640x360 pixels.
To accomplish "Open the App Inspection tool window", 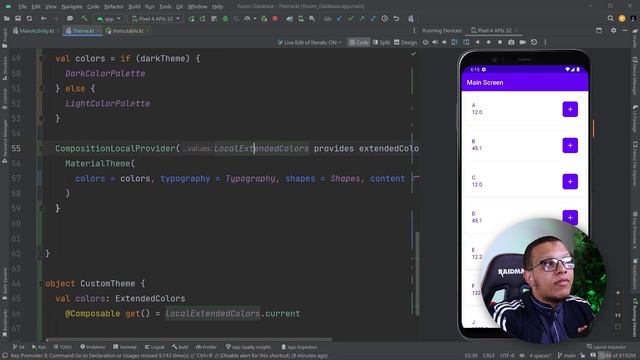I will point(299,347).
